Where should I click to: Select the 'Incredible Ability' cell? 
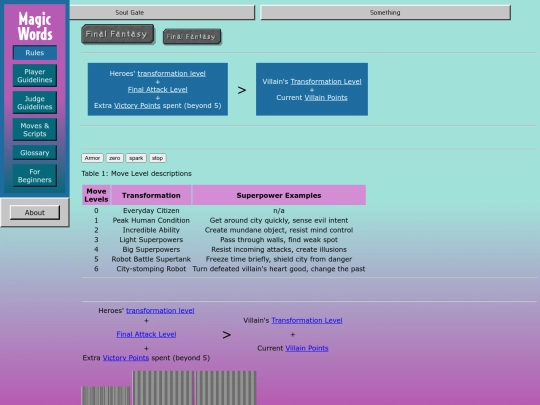(x=151, y=230)
